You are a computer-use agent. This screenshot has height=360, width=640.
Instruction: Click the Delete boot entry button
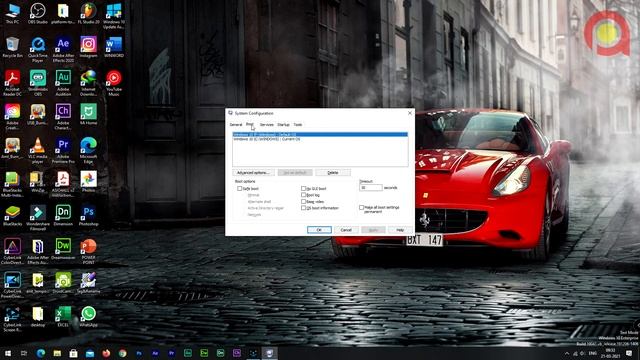333,173
